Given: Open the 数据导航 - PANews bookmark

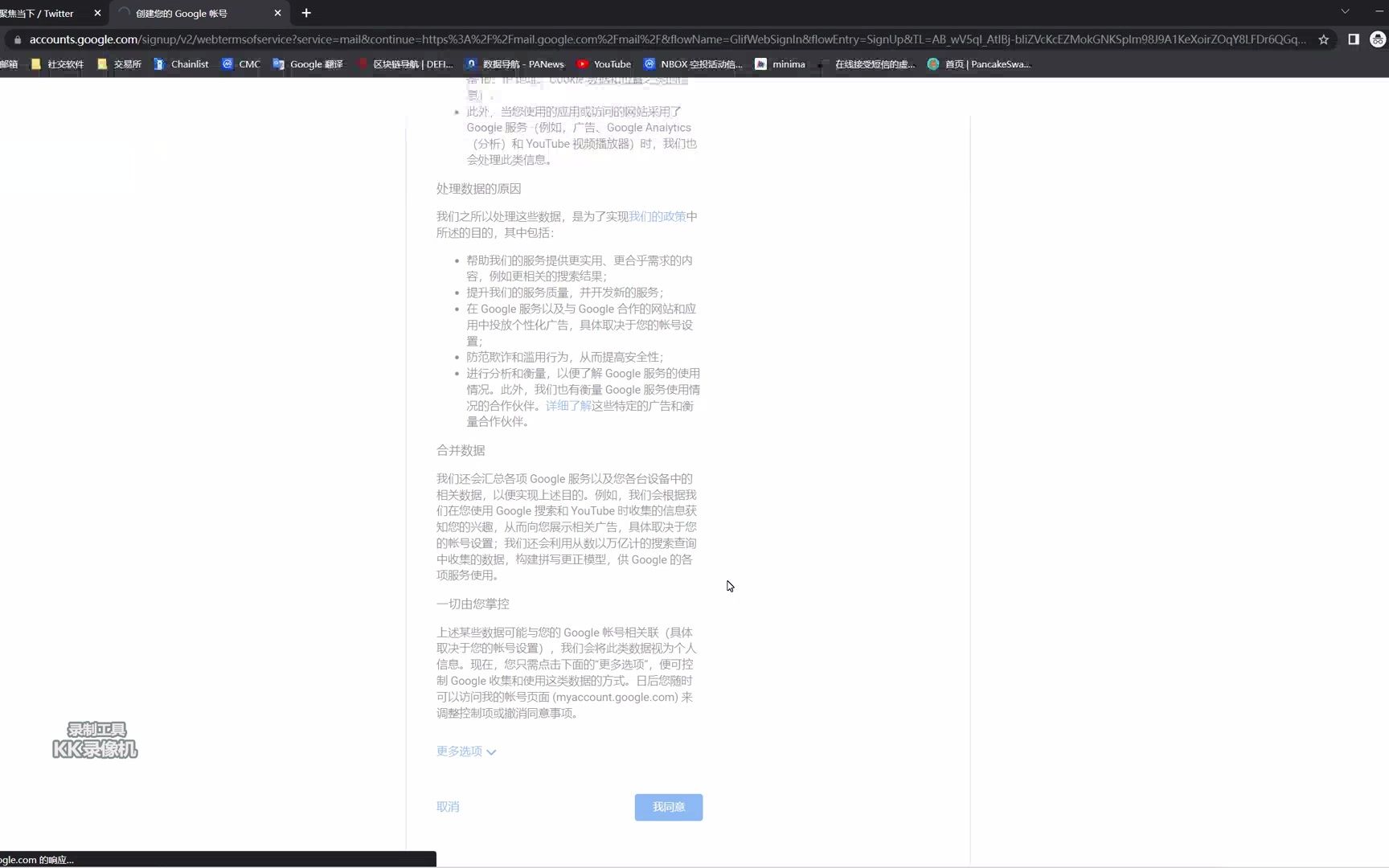Looking at the screenshot, I should click(514, 64).
